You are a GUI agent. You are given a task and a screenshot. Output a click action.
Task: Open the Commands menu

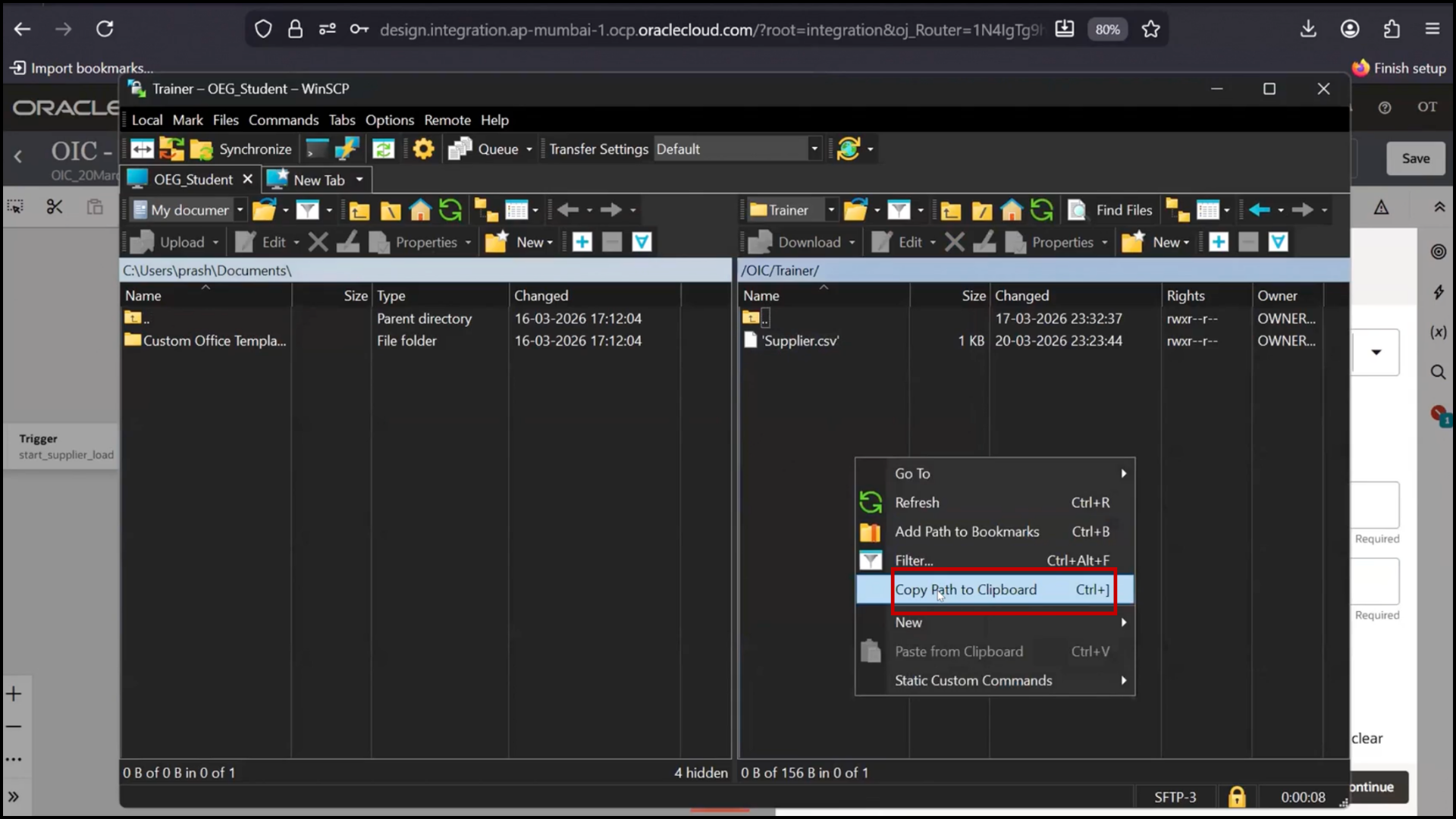coord(284,120)
